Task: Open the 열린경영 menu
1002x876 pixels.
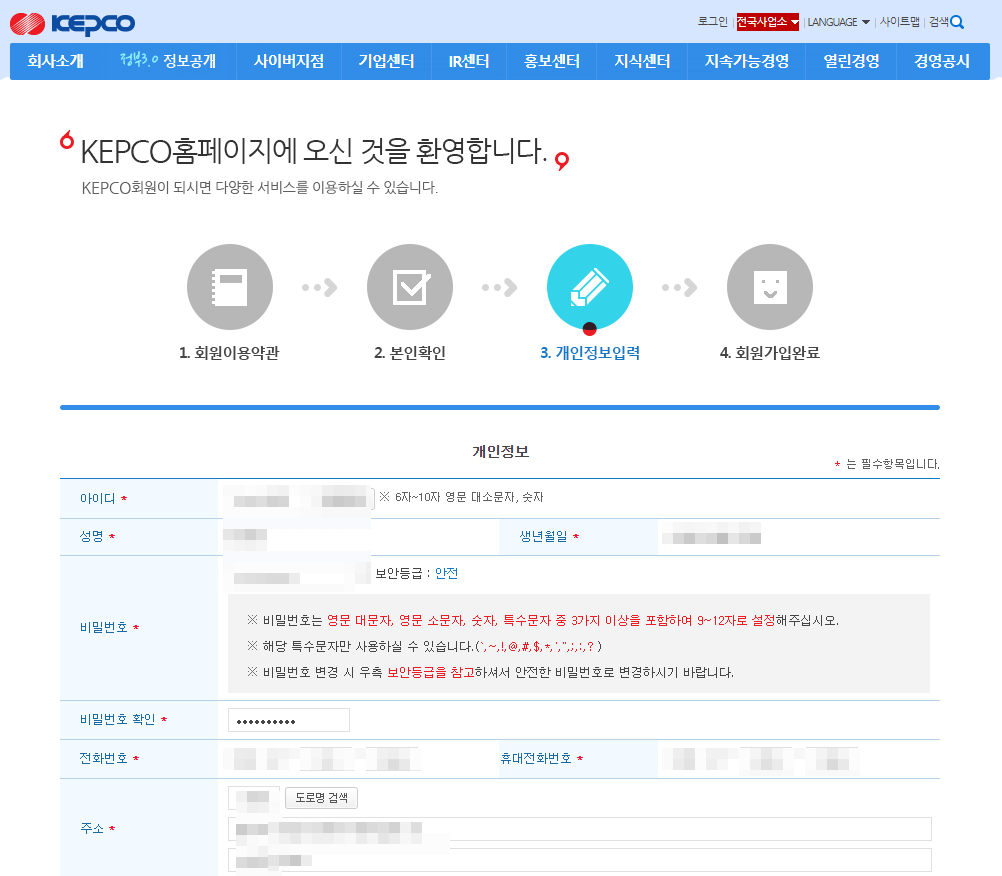Action: click(x=851, y=61)
